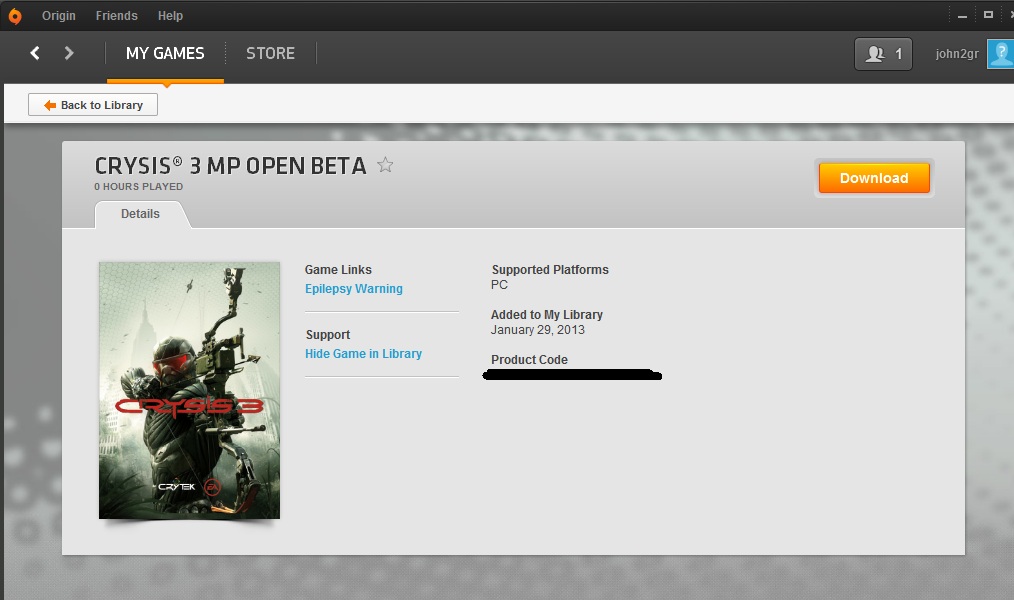Switch to the MY GAMES tab

165,54
